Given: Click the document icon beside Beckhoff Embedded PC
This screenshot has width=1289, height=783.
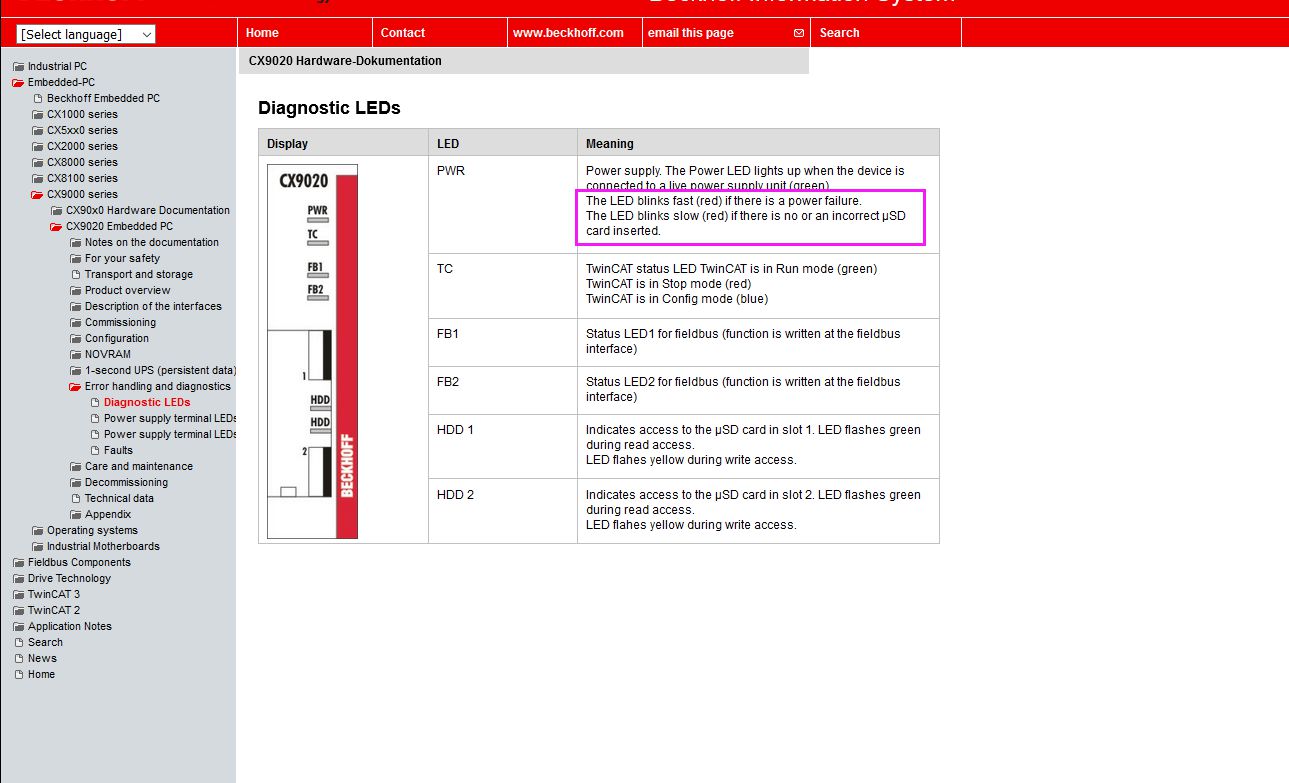Looking at the screenshot, I should click(38, 99).
